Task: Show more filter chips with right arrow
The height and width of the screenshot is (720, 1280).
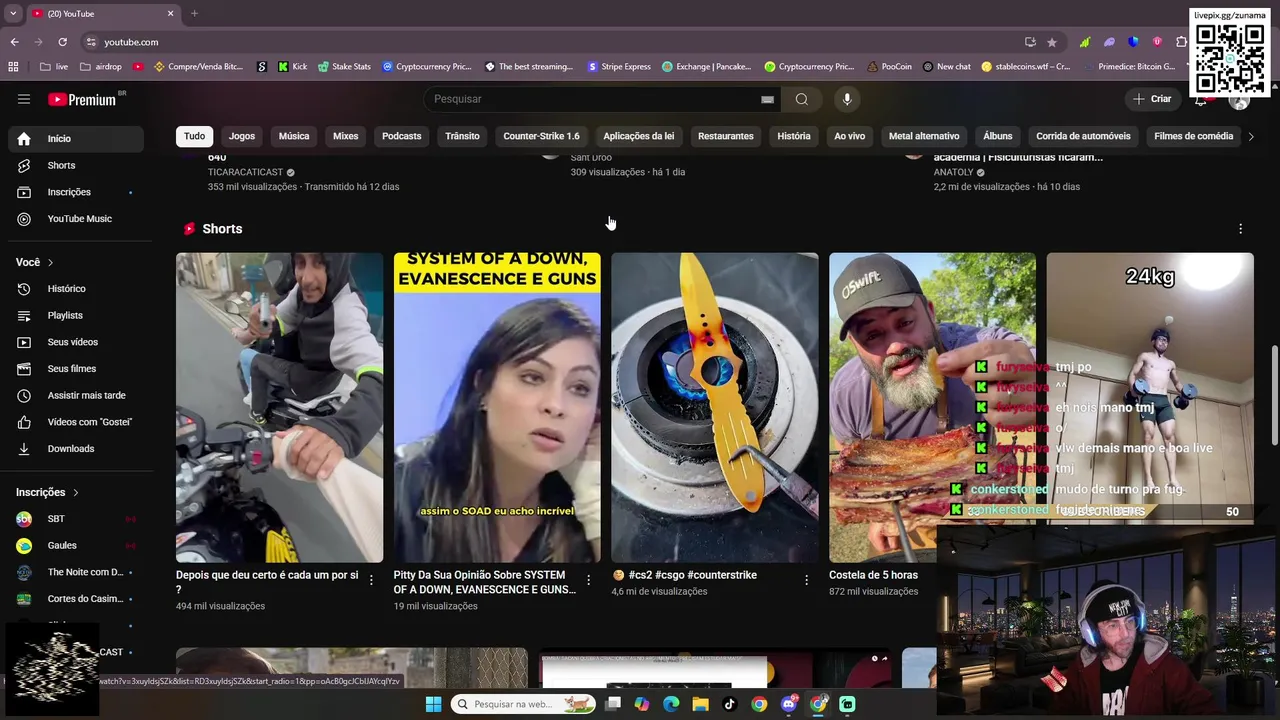Action: [x=1250, y=136]
